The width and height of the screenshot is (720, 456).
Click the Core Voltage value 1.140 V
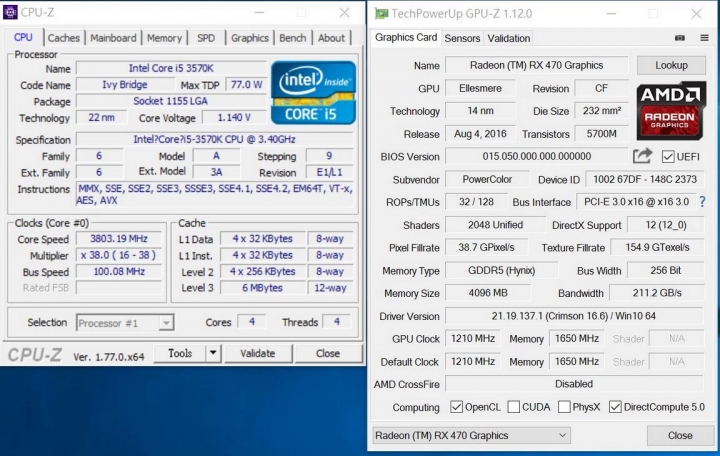(234, 118)
